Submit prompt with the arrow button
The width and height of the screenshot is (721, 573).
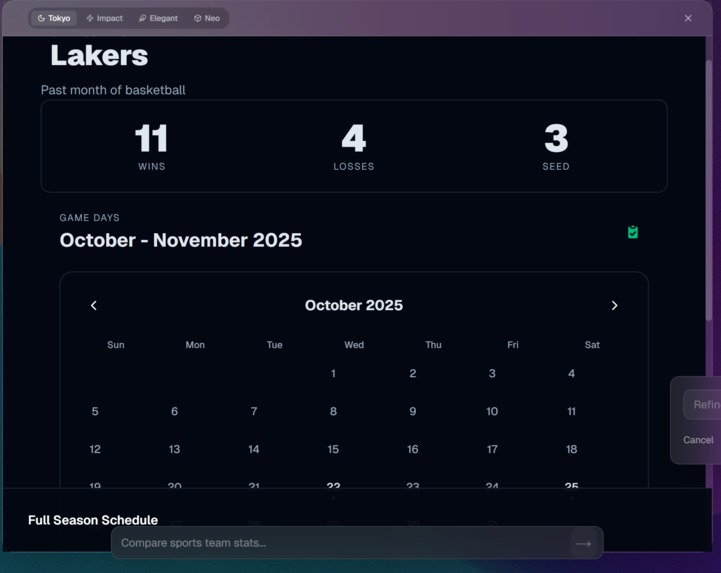(x=584, y=544)
